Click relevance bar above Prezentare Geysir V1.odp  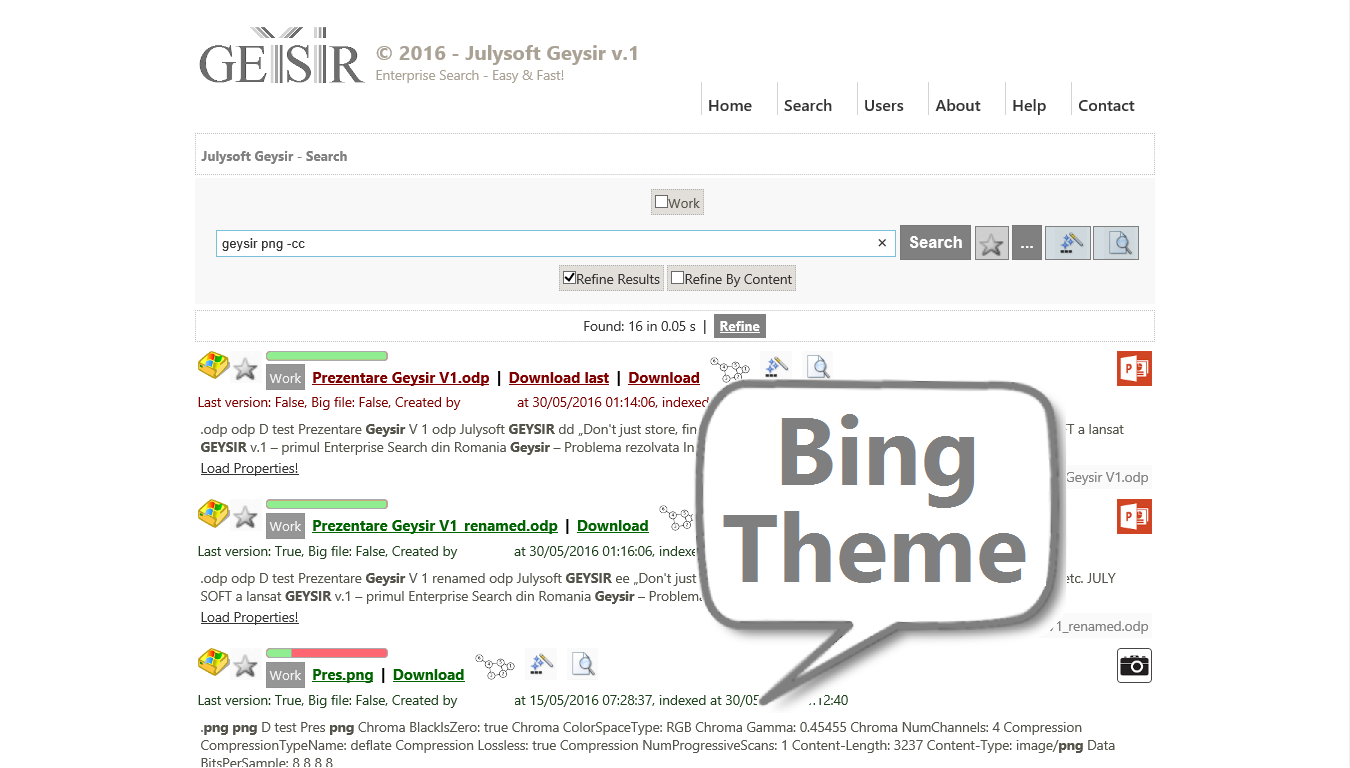327,356
